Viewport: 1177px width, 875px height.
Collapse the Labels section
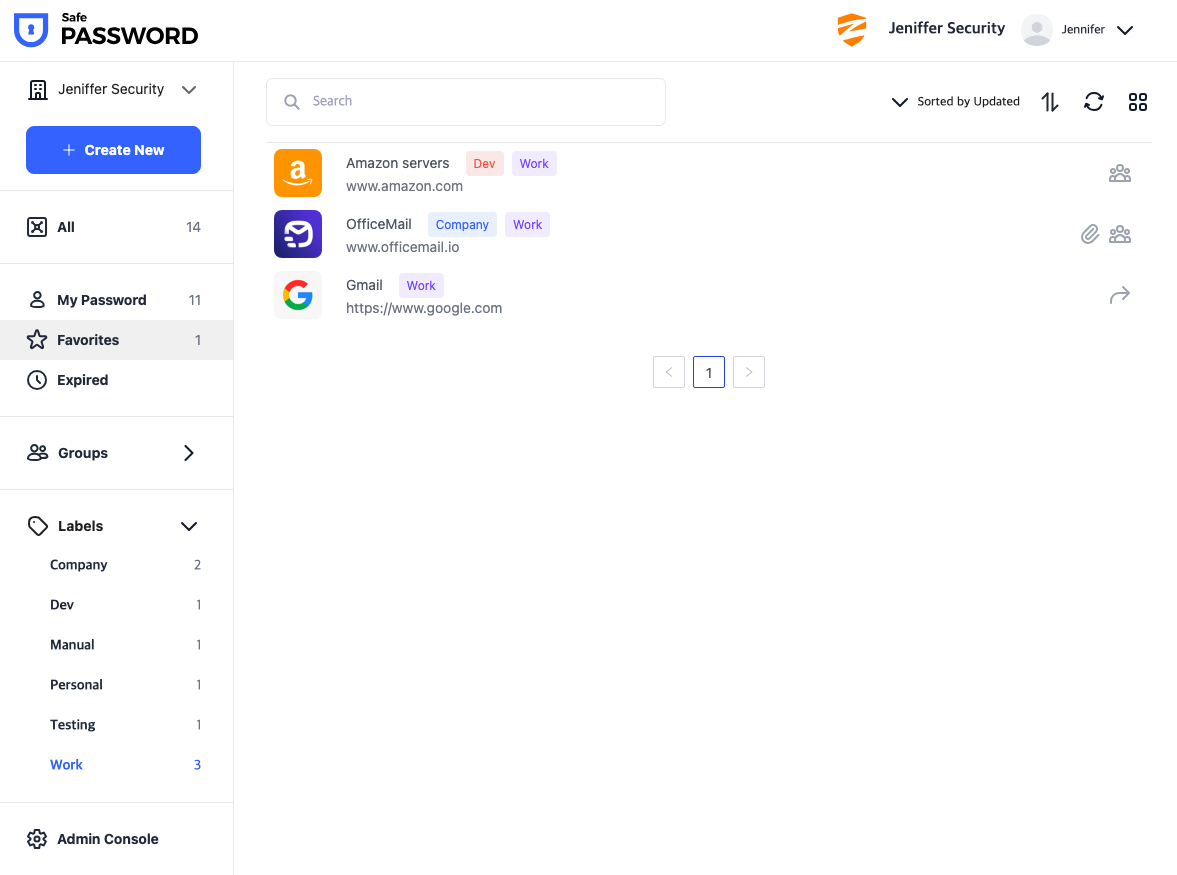(188, 526)
